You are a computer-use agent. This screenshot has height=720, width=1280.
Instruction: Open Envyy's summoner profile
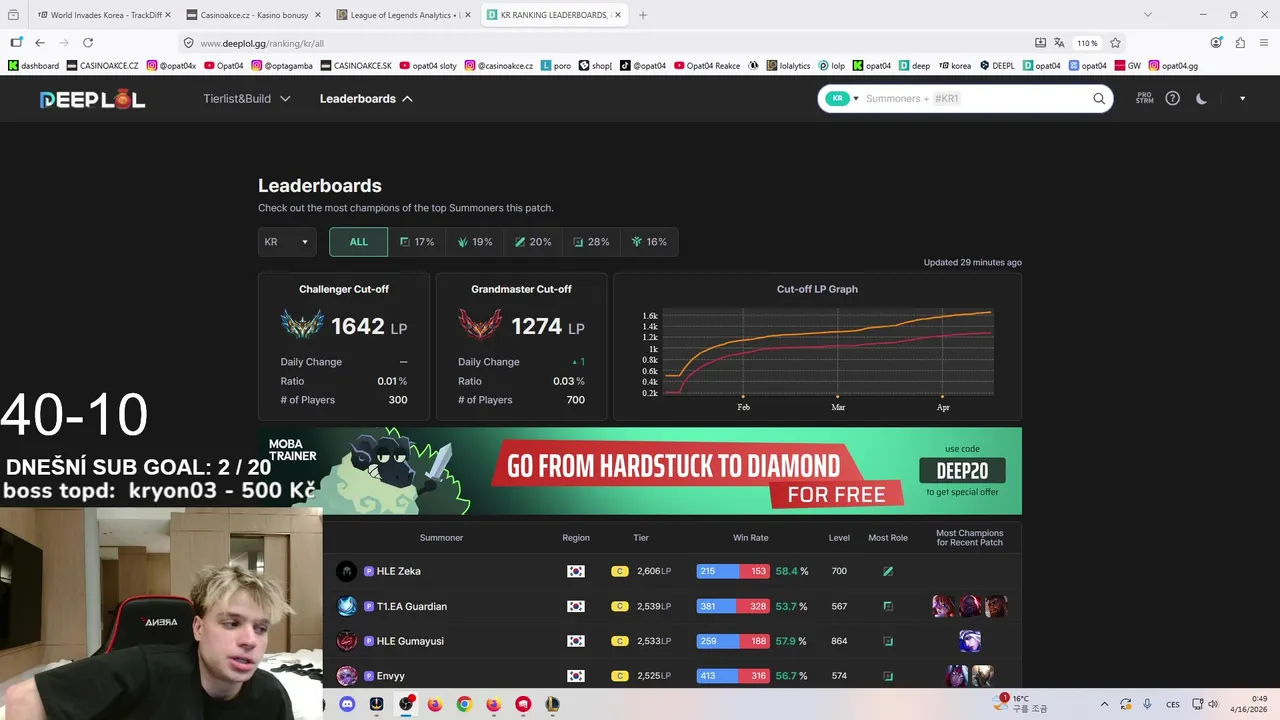390,676
